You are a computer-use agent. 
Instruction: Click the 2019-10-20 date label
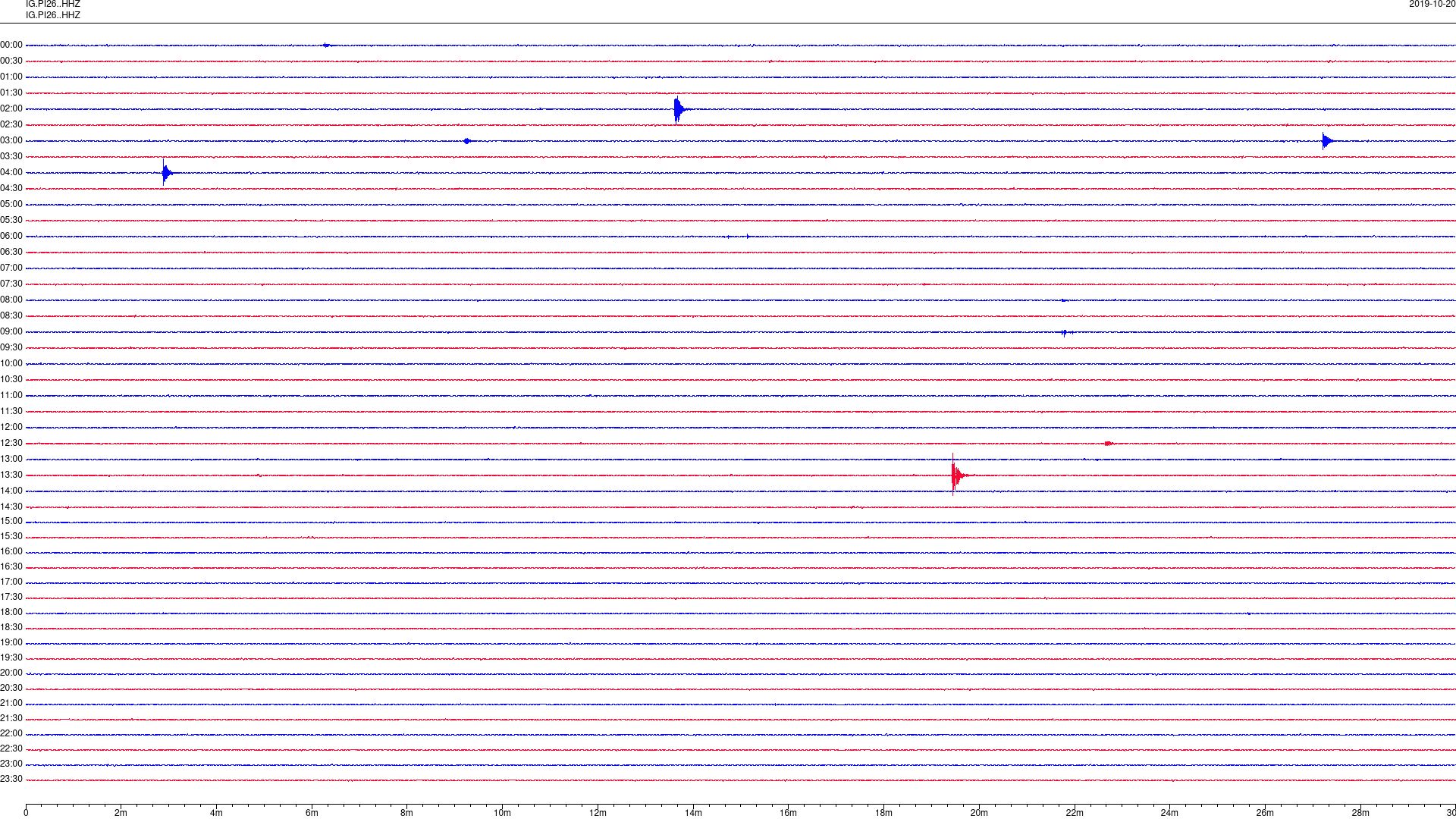coord(1432,4)
